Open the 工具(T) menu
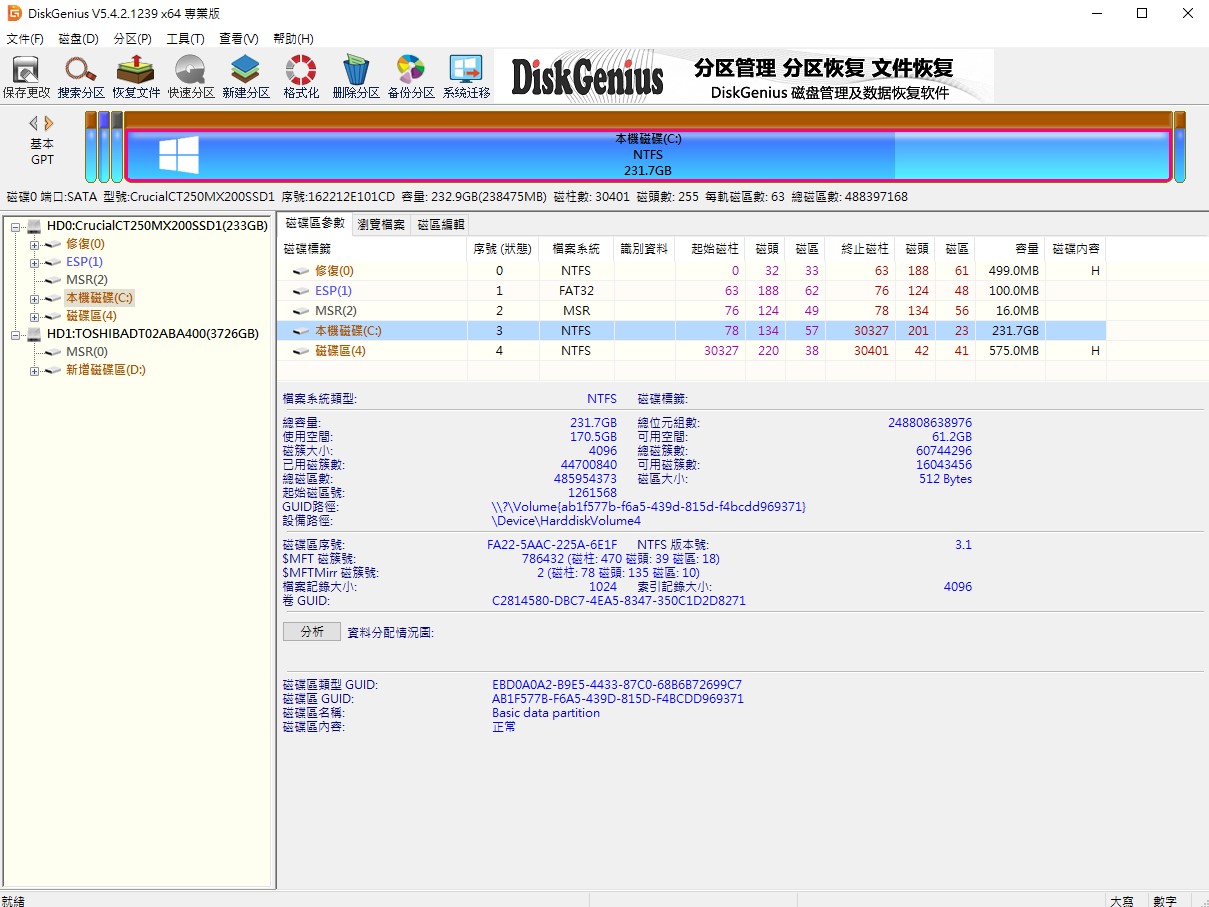Screen dimensions: 1209x907 coord(185,39)
